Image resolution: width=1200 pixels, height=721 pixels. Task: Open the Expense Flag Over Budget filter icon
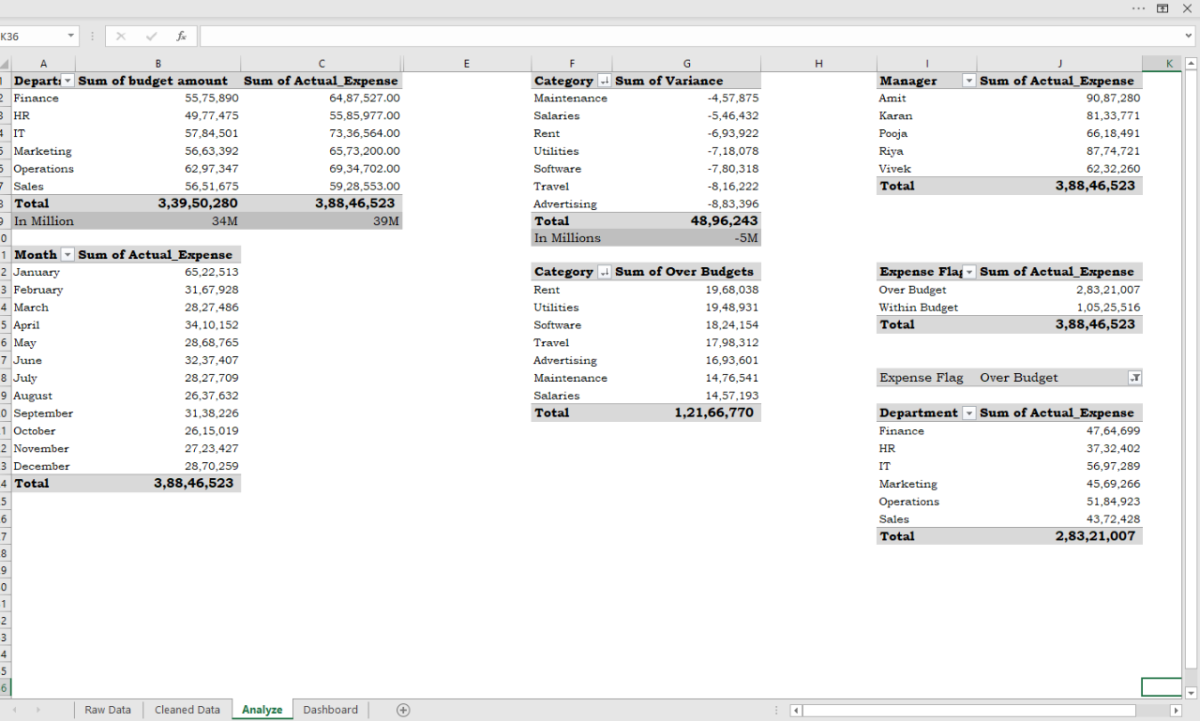coord(1134,378)
